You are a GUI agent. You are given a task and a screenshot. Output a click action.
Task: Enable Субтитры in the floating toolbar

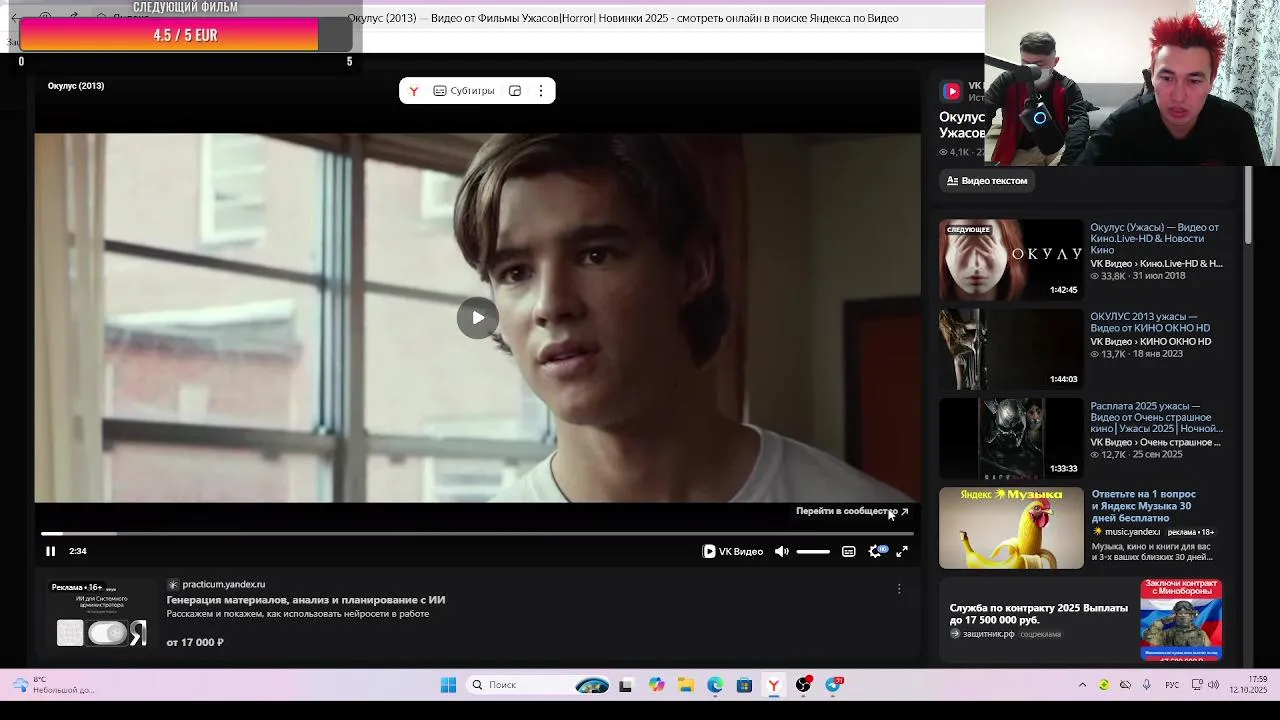464,91
